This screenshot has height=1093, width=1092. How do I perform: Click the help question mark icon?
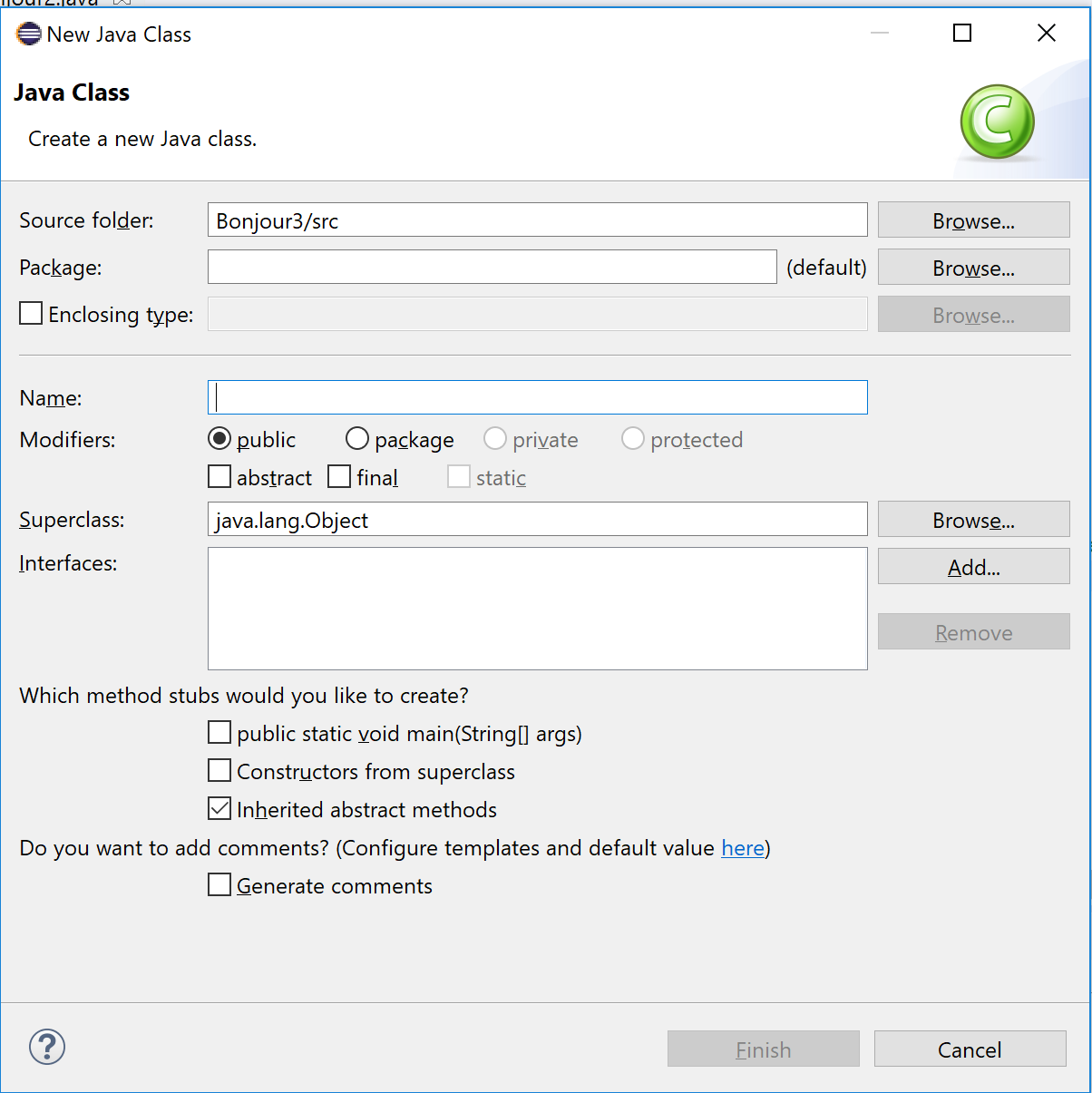coord(47,1047)
